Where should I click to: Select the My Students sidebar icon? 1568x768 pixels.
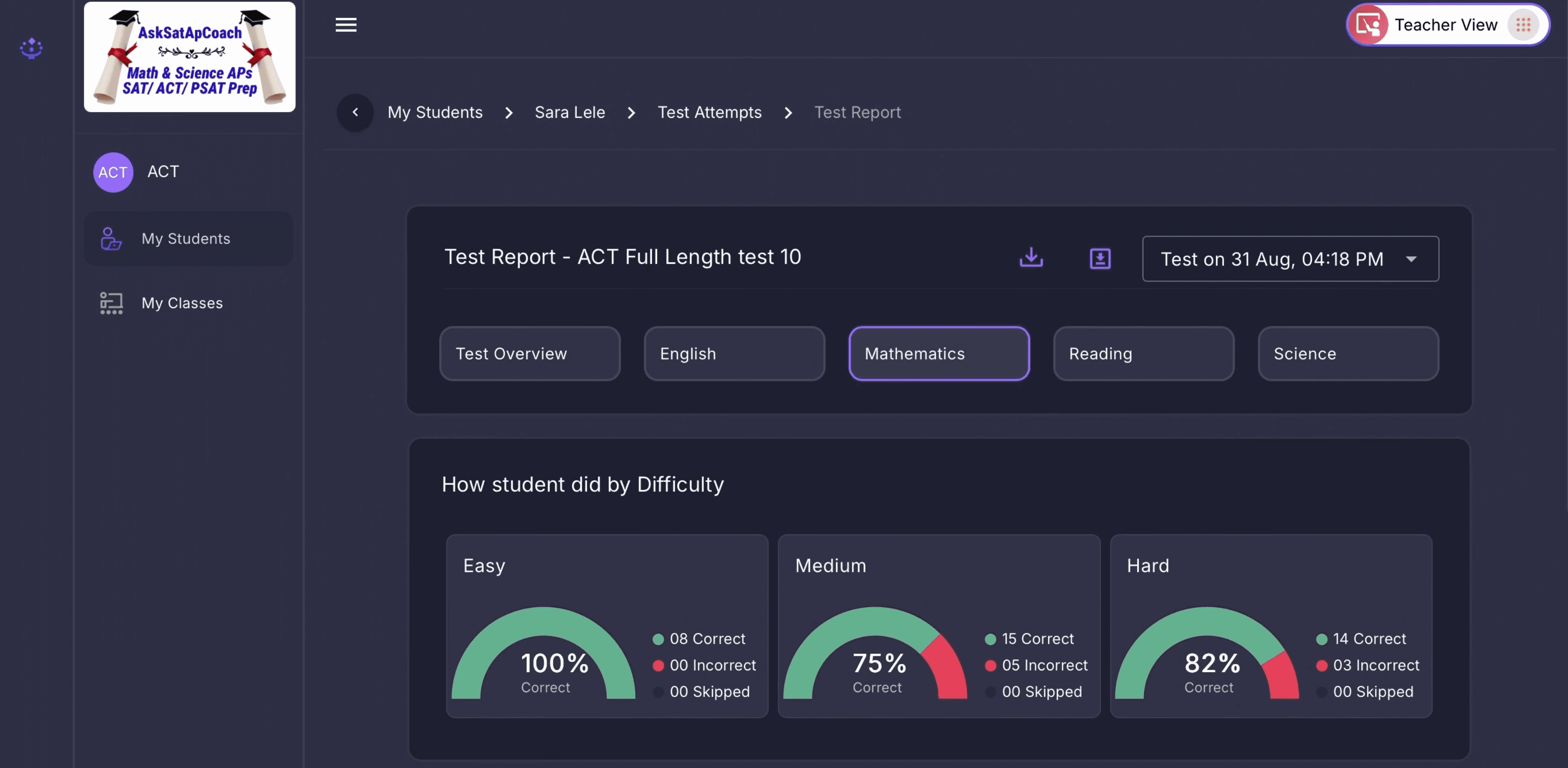coord(110,238)
